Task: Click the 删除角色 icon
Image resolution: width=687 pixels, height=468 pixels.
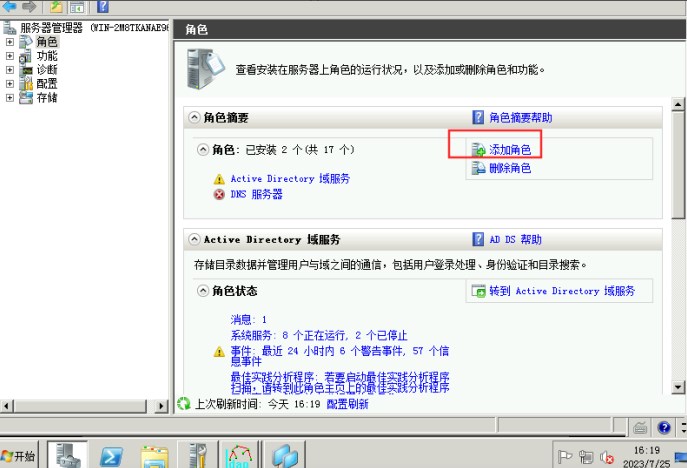Action: 478,168
